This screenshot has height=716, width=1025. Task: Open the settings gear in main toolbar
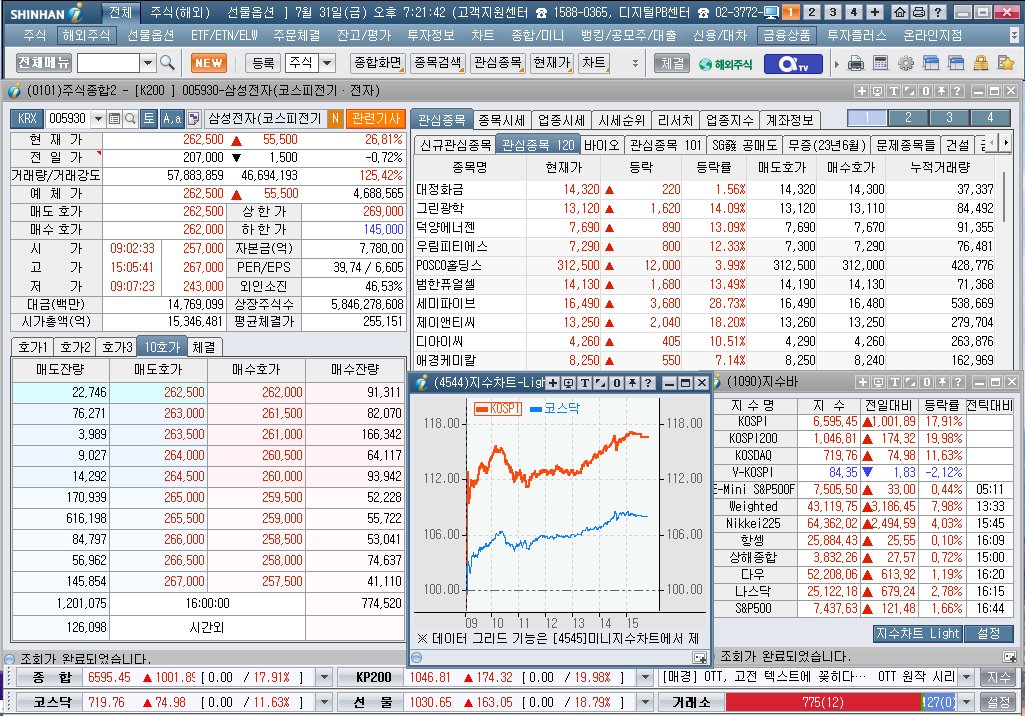[x=905, y=63]
